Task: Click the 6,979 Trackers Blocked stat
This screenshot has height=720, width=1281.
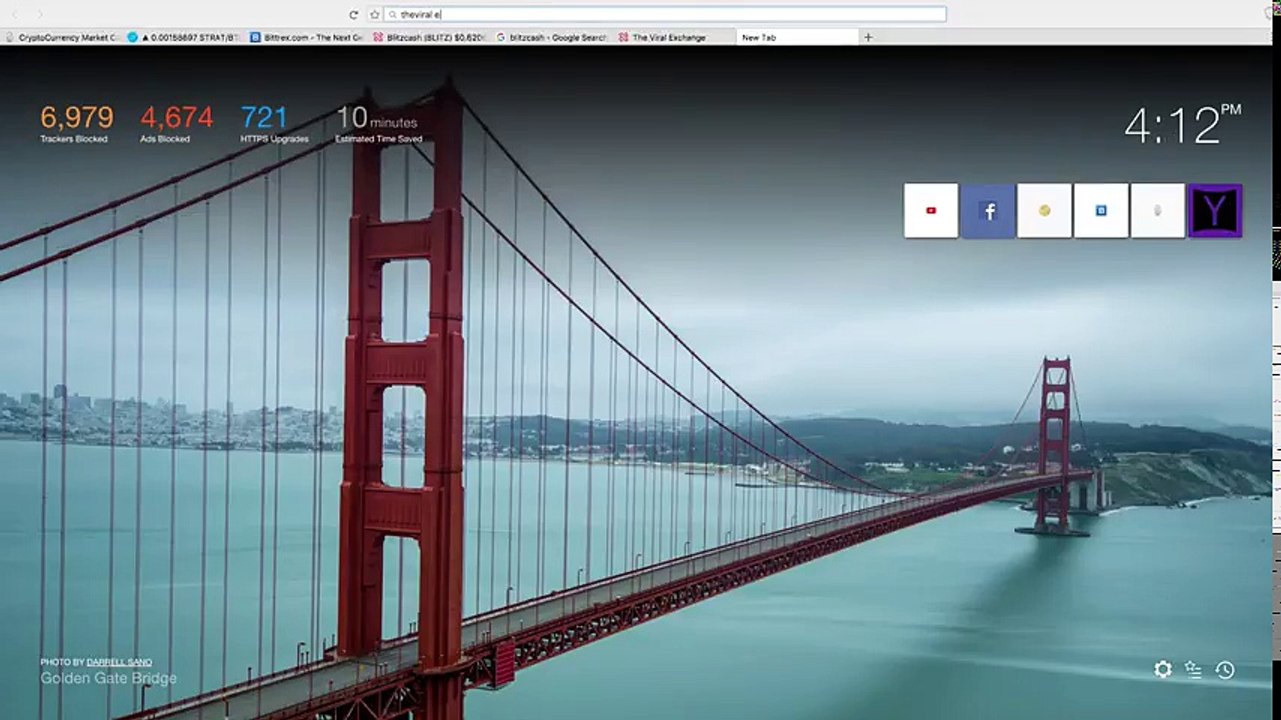Action: point(76,124)
